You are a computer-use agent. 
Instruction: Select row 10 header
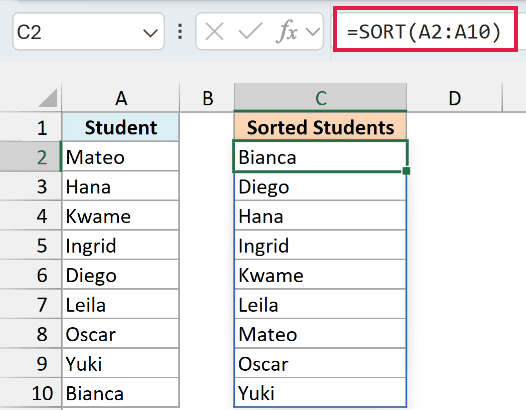click(x=31, y=393)
